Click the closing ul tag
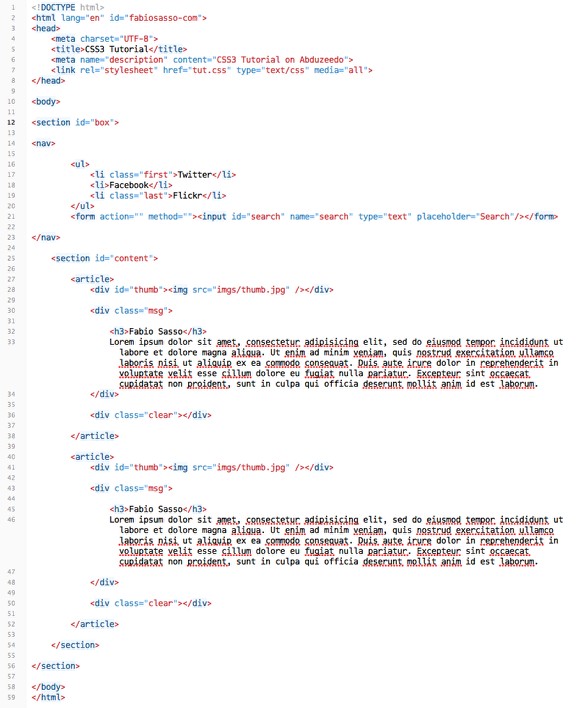This screenshot has width=580, height=708. (82, 206)
